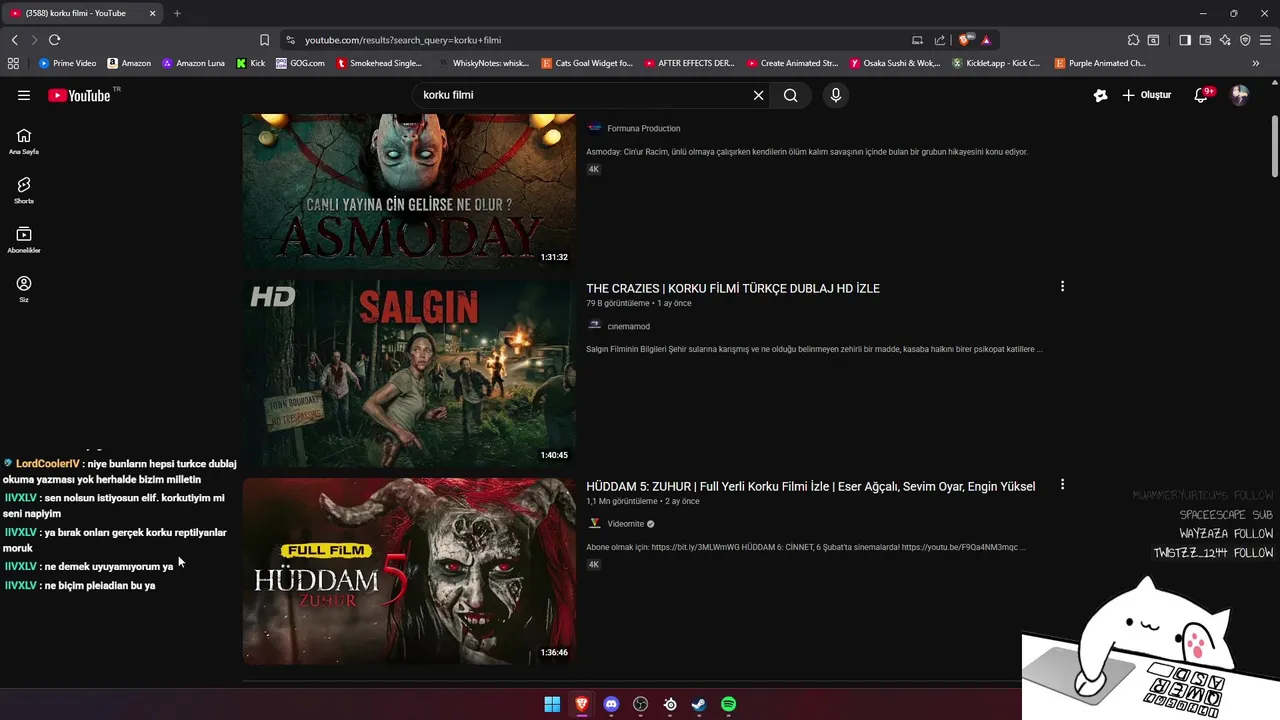This screenshot has height=720, width=1280.
Task: Open HÜDDAM 5: ZUHUR video title
Action: coord(810,486)
